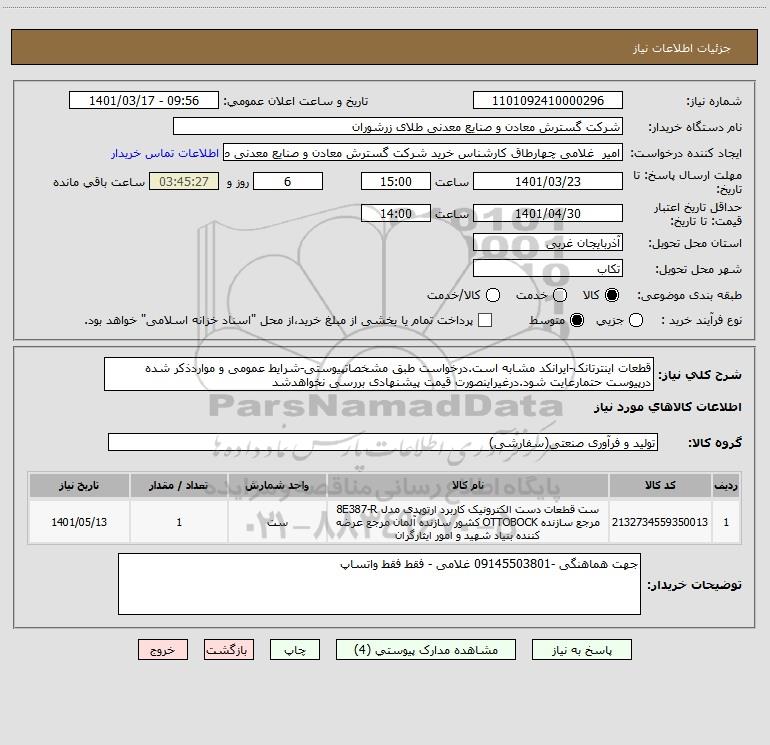Viewport: 770px width, 745px height.
Task: Select the خدمت radio button
Action: [x=560, y=295]
